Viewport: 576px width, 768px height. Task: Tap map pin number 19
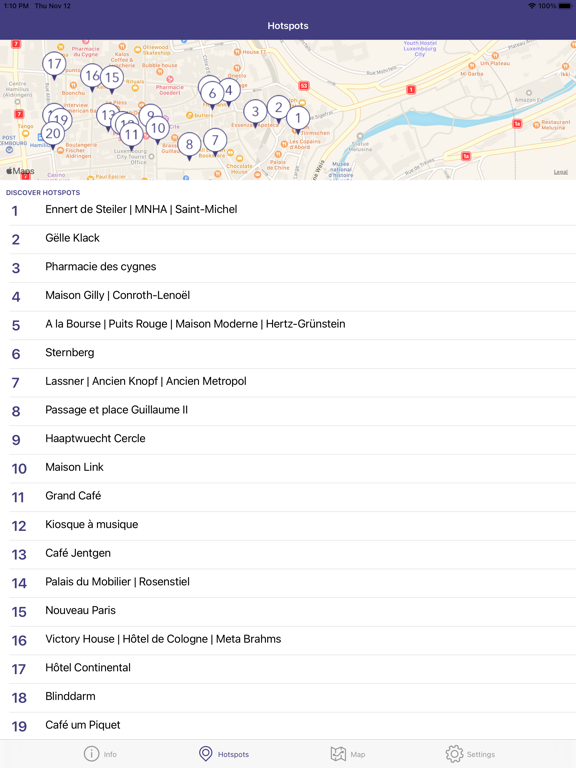pos(63,120)
